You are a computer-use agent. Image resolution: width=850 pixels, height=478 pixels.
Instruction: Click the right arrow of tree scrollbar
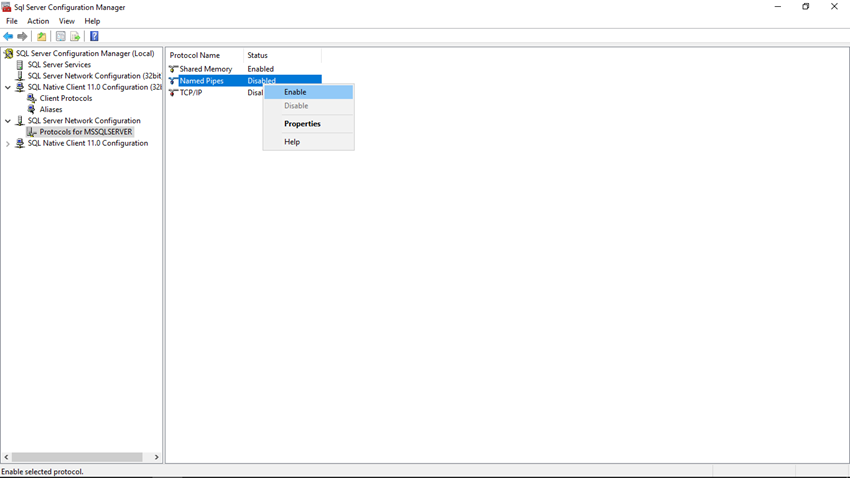click(157, 457)
